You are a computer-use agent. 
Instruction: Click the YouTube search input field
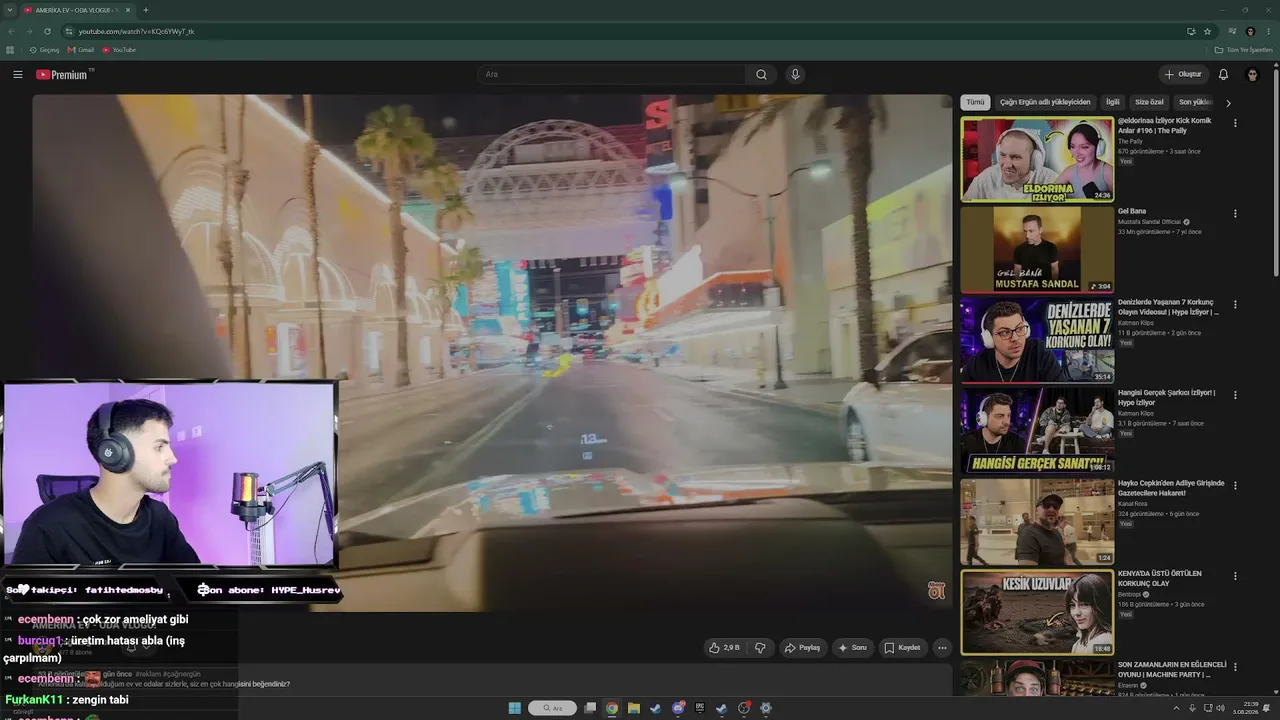pos(612,75)
